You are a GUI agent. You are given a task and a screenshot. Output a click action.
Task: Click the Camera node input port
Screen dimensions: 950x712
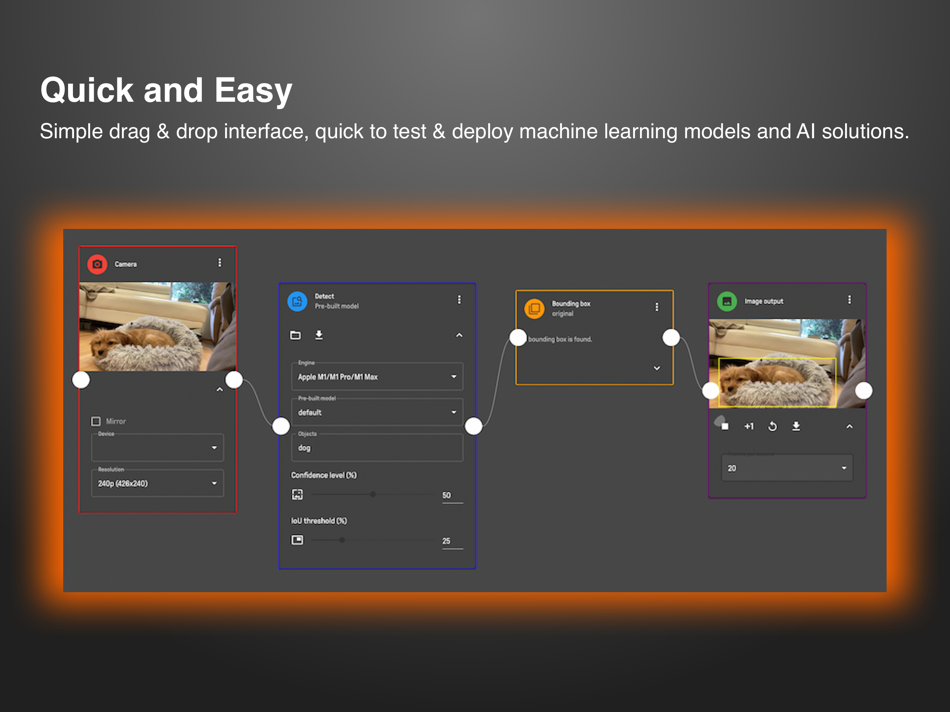(81, 380)
